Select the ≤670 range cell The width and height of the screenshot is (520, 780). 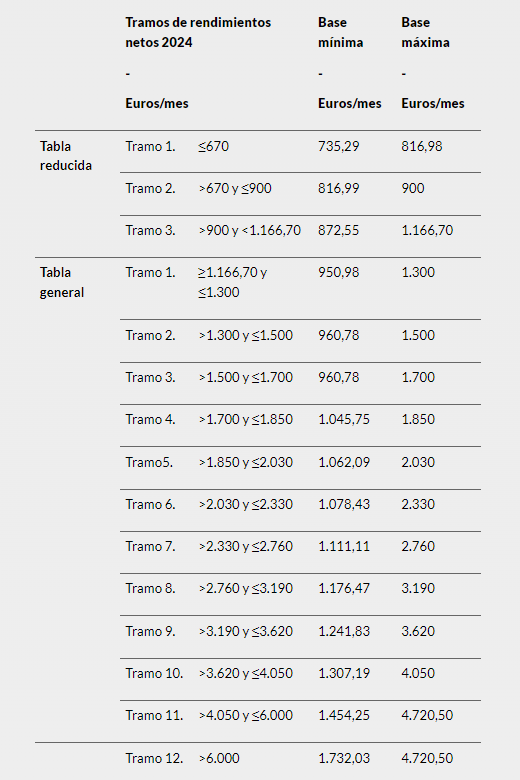coord(213,146)
